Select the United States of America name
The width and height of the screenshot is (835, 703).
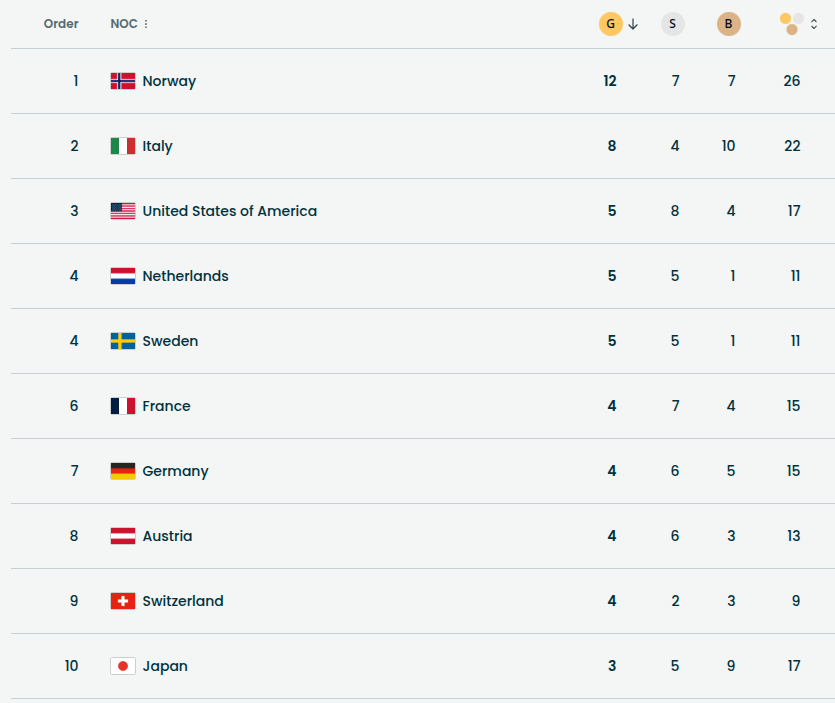(229, 211)
